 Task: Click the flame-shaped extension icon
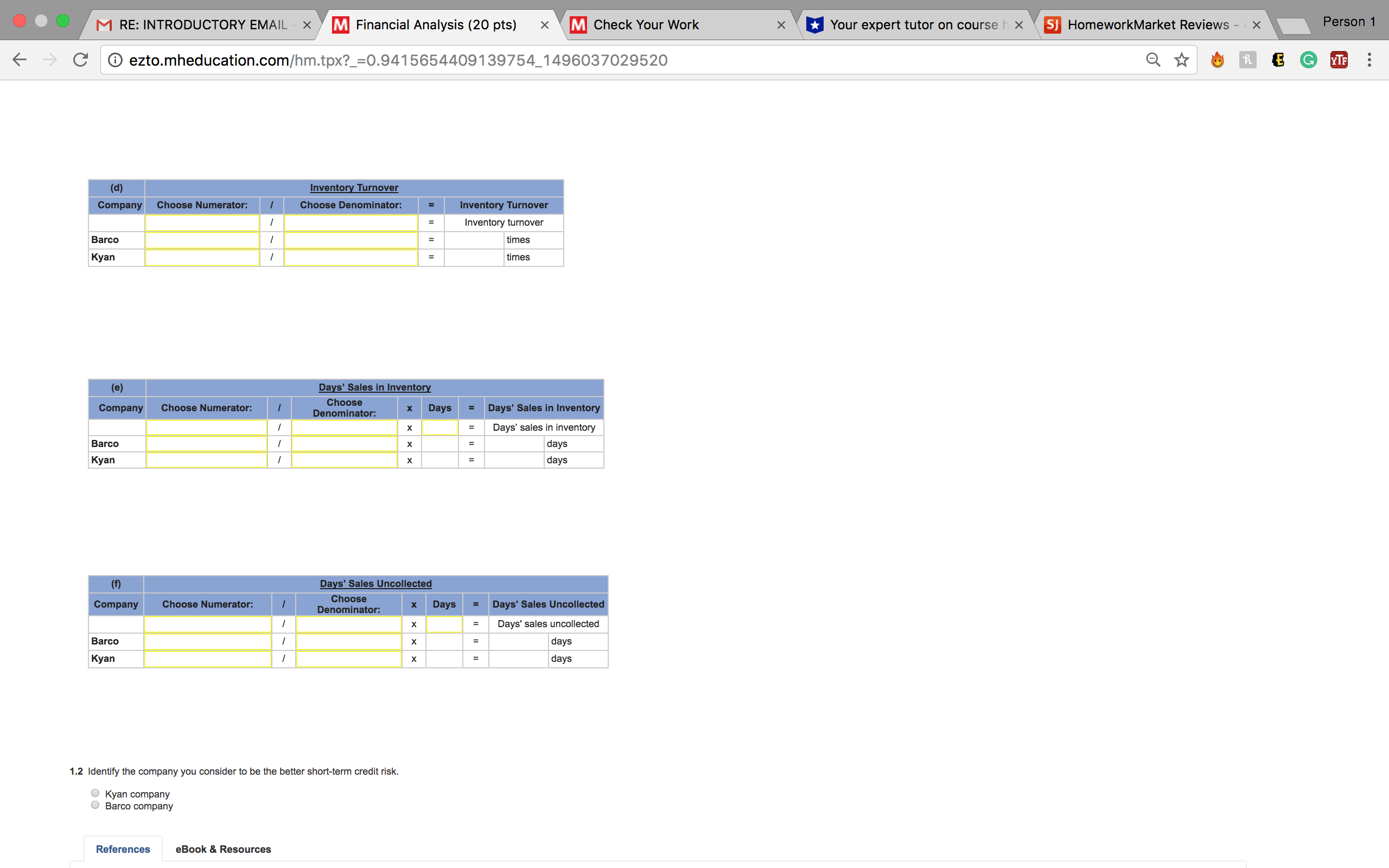coord(1218,60)
